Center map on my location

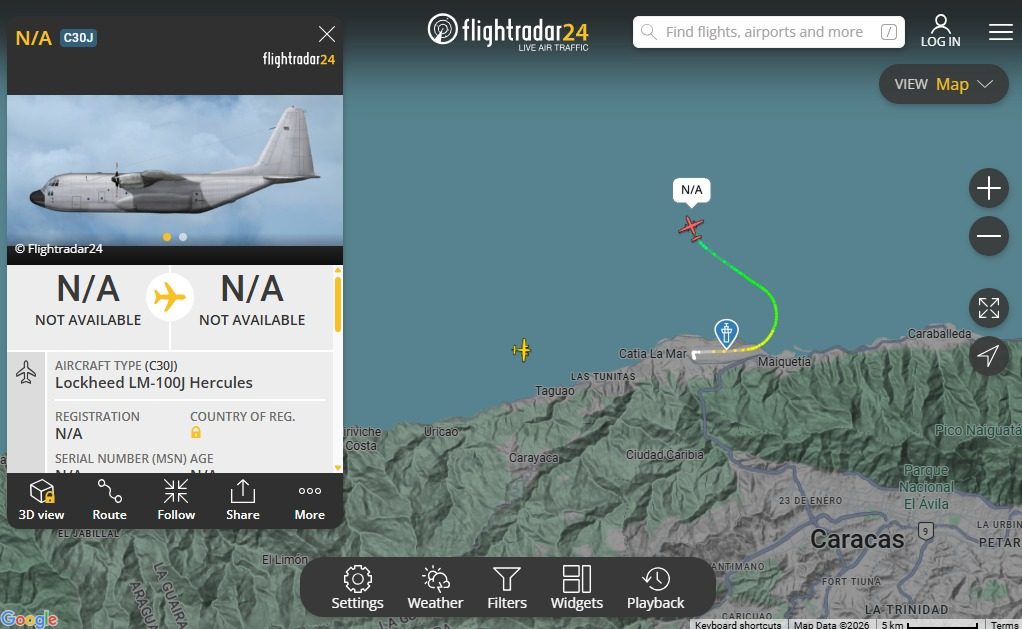click(989, 356)
